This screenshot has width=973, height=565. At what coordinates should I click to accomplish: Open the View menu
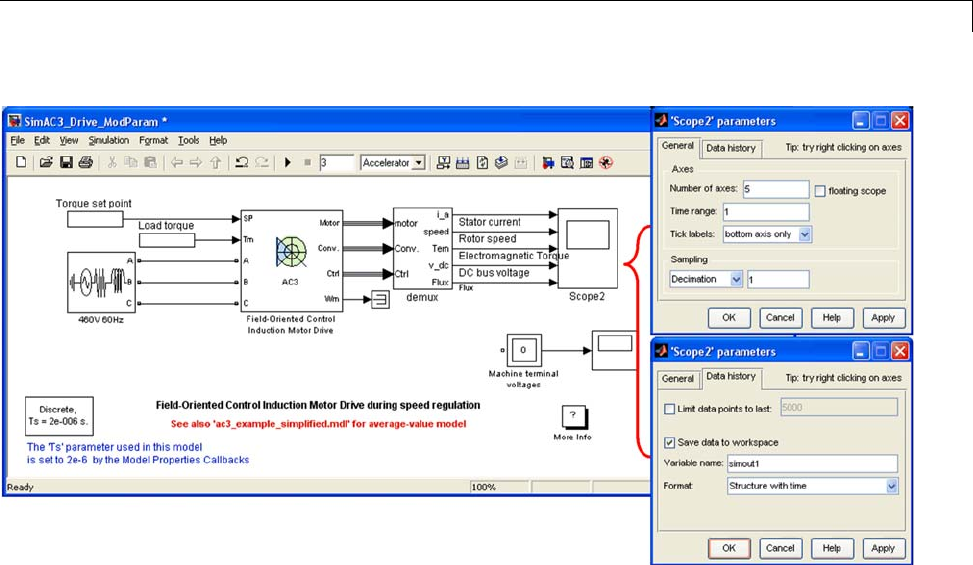68,140
